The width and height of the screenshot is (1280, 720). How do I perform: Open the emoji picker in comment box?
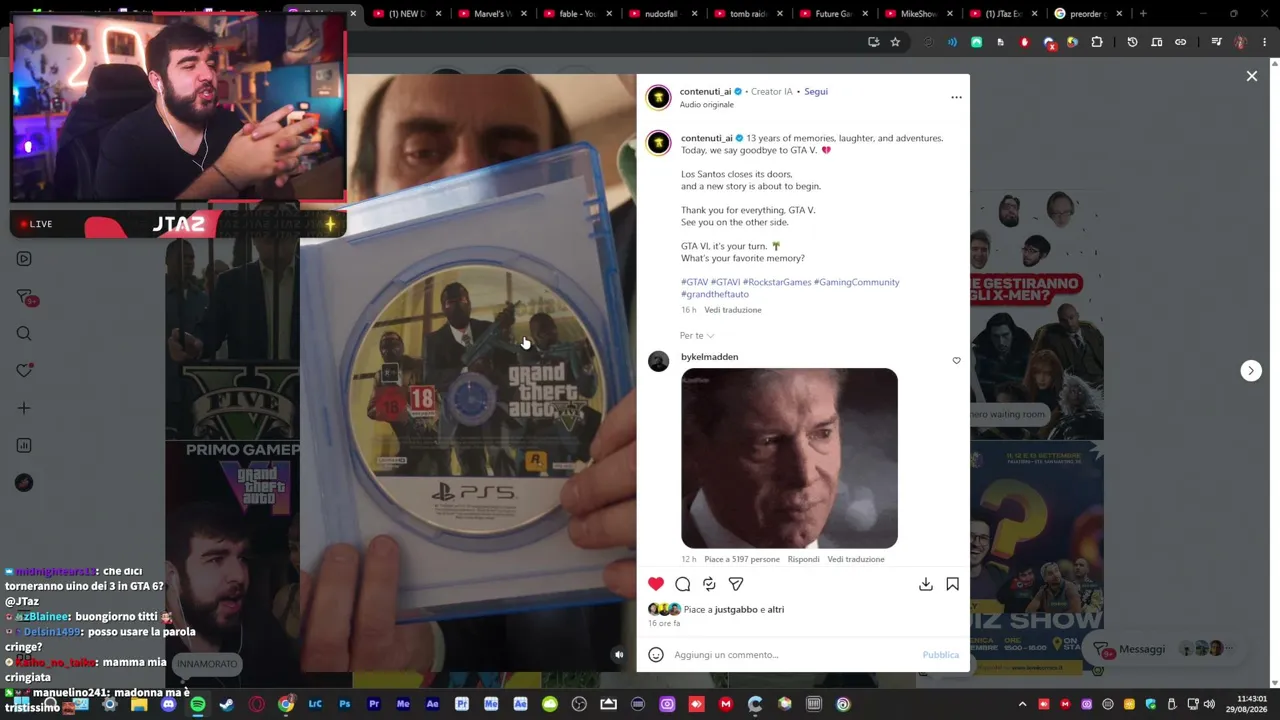(x=656, y=655)
